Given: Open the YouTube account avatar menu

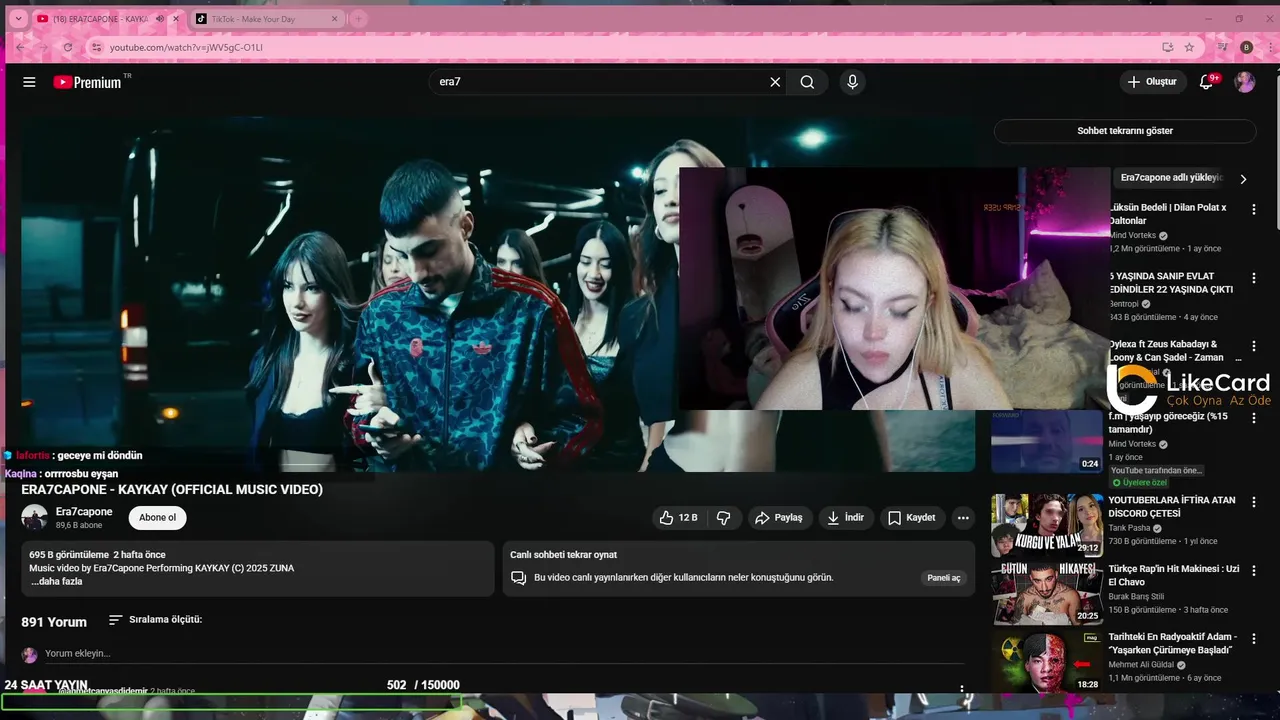Looking at the screenshot, I should [1244, 82].
